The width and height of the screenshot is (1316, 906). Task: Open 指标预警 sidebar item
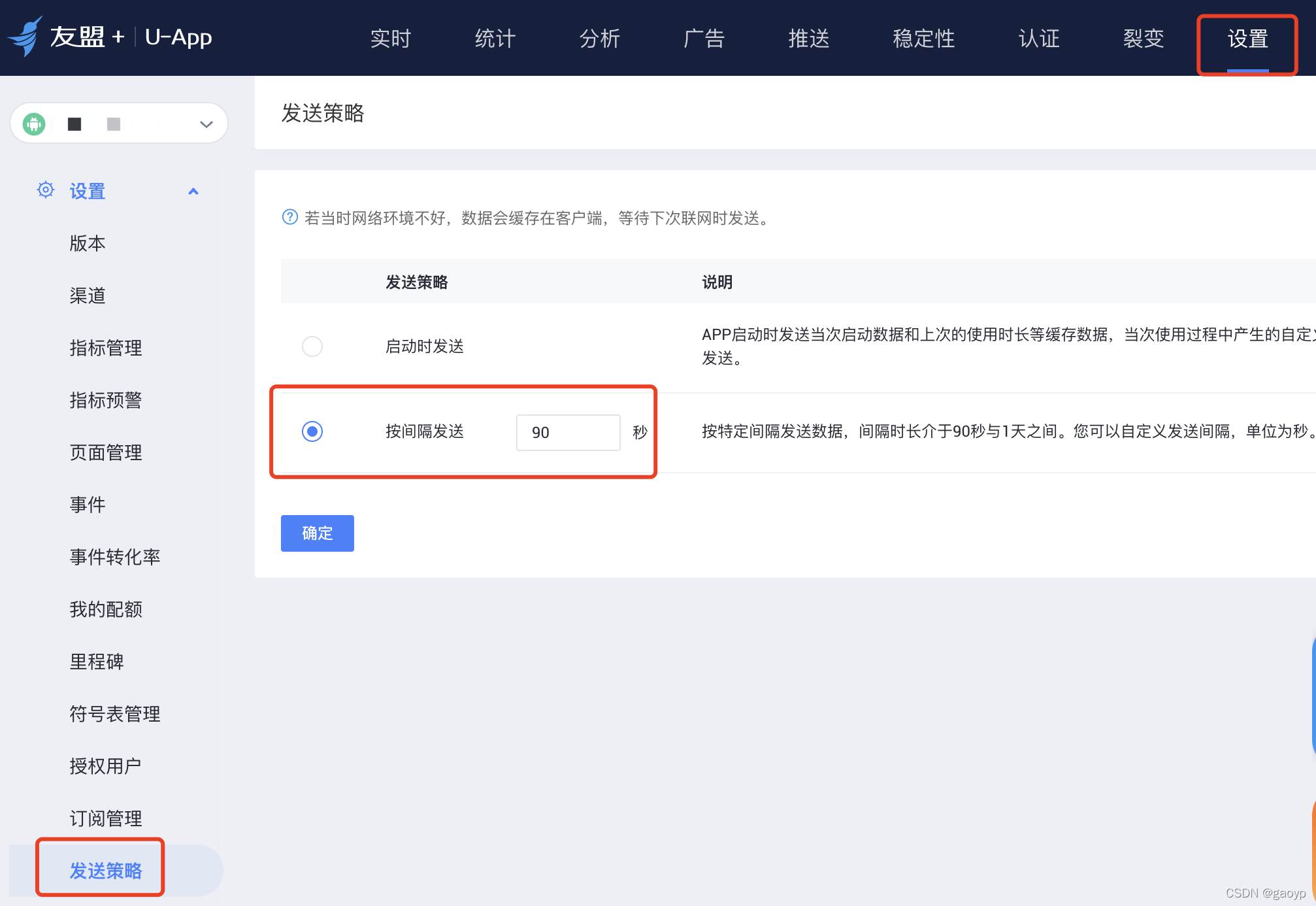pos(106,400)
